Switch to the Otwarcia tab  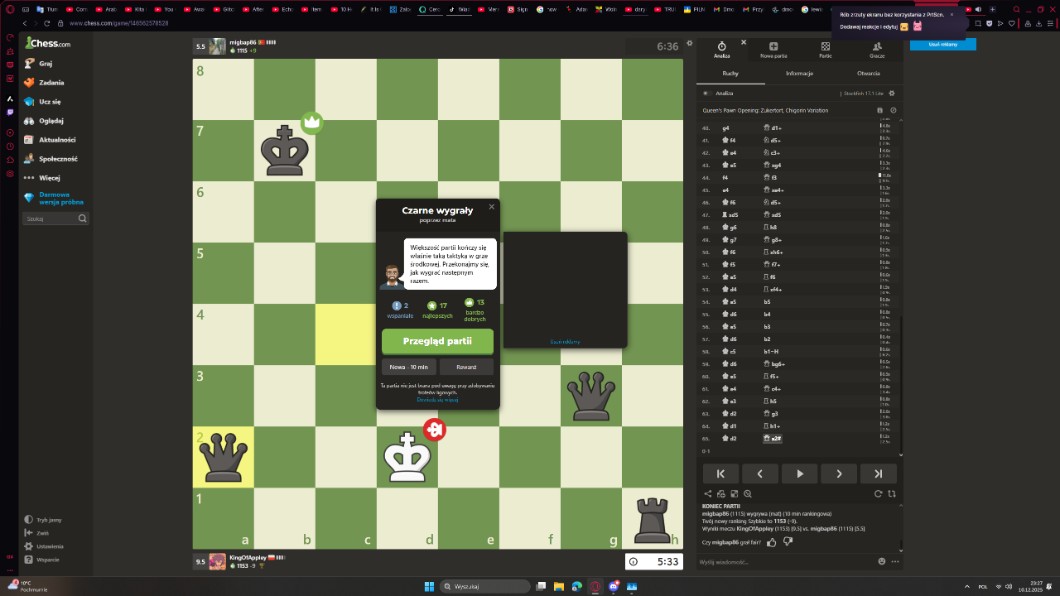click(x=868, y=73)
